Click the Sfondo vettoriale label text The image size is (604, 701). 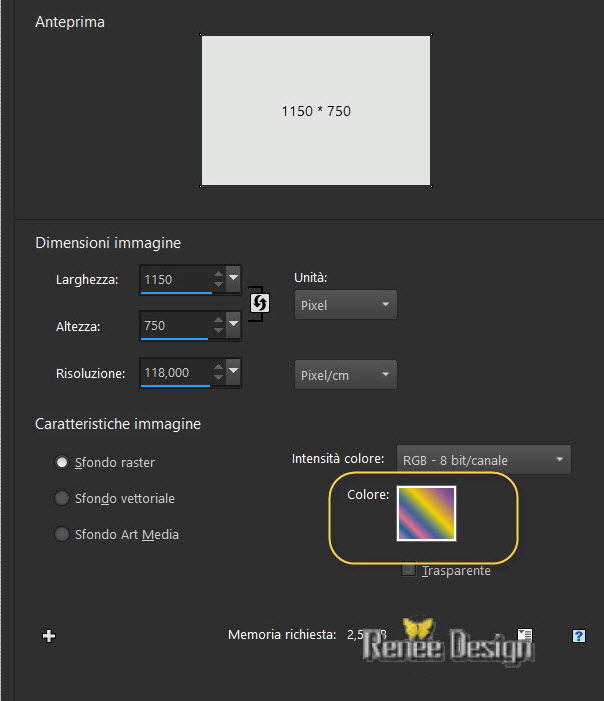tap(125, 498)
